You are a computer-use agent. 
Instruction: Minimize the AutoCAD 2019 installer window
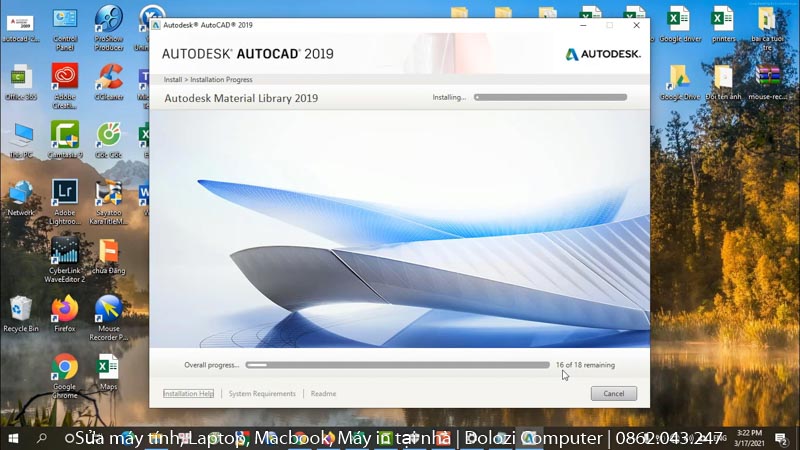click(585, 25)
